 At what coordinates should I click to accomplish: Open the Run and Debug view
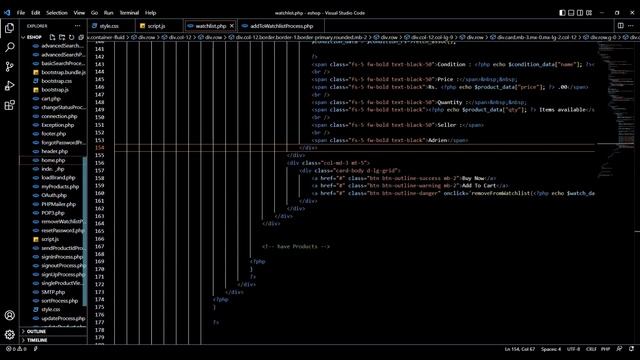coord(9,86)
